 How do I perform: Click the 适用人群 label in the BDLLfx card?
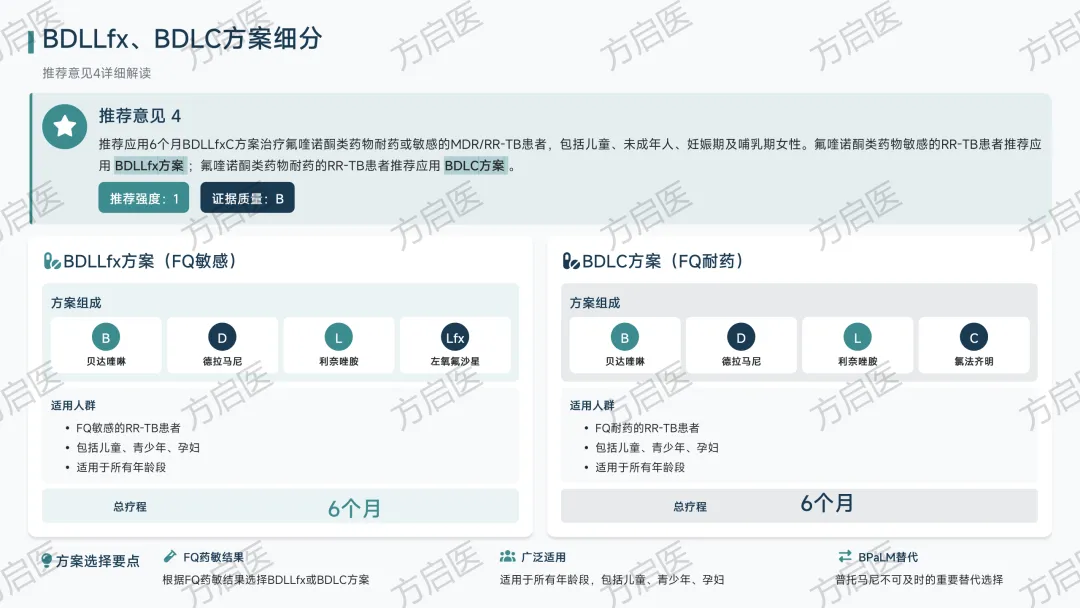pyautogui.click(x=73, y=406)
